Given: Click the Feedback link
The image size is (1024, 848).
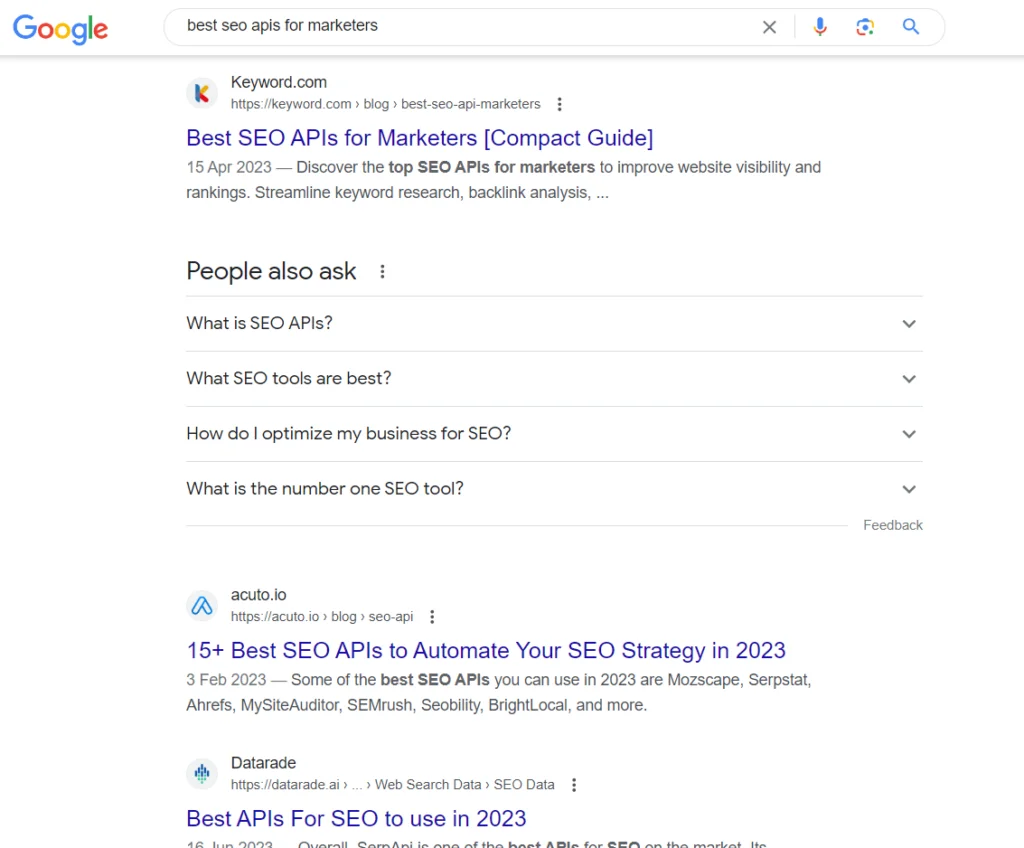Looking at the screenshot, I should point(892,524).
